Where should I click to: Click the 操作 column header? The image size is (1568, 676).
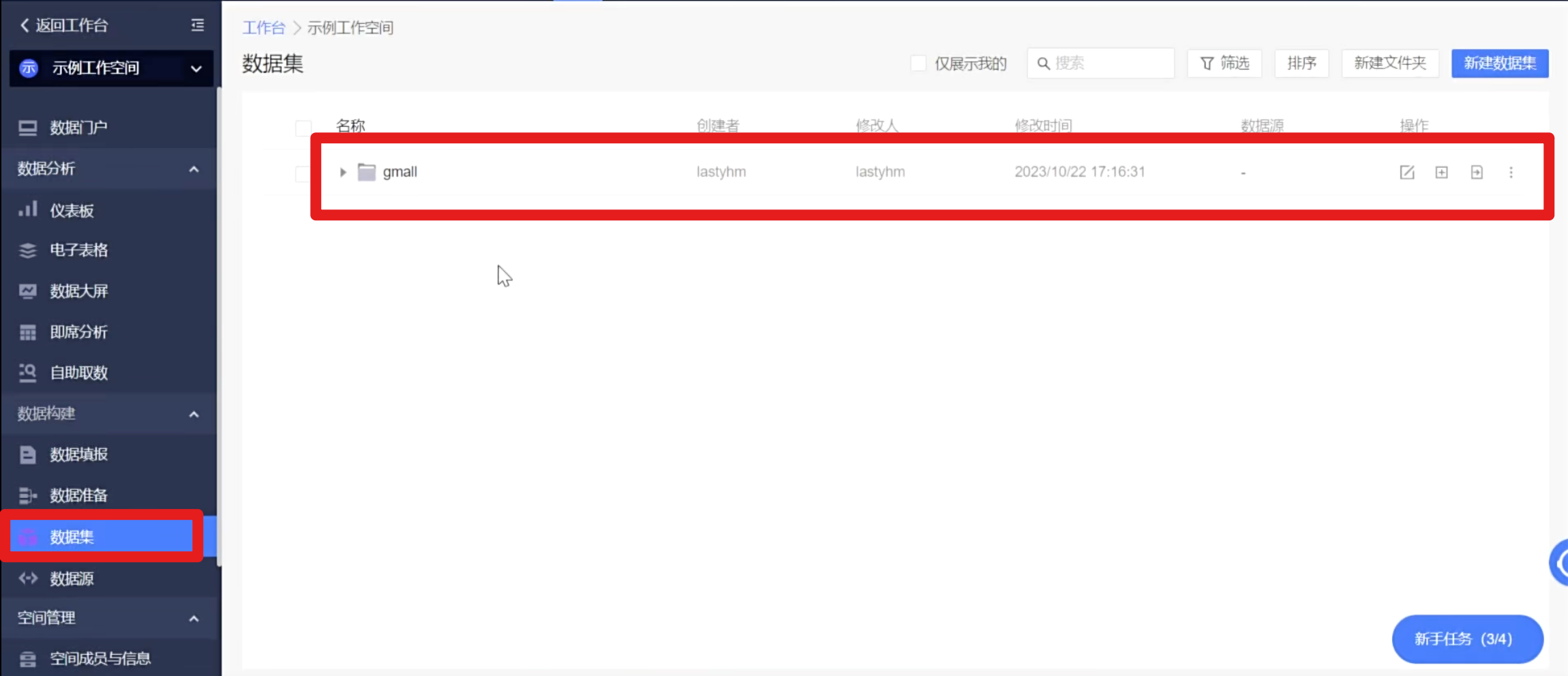[x=1414, y=126]
